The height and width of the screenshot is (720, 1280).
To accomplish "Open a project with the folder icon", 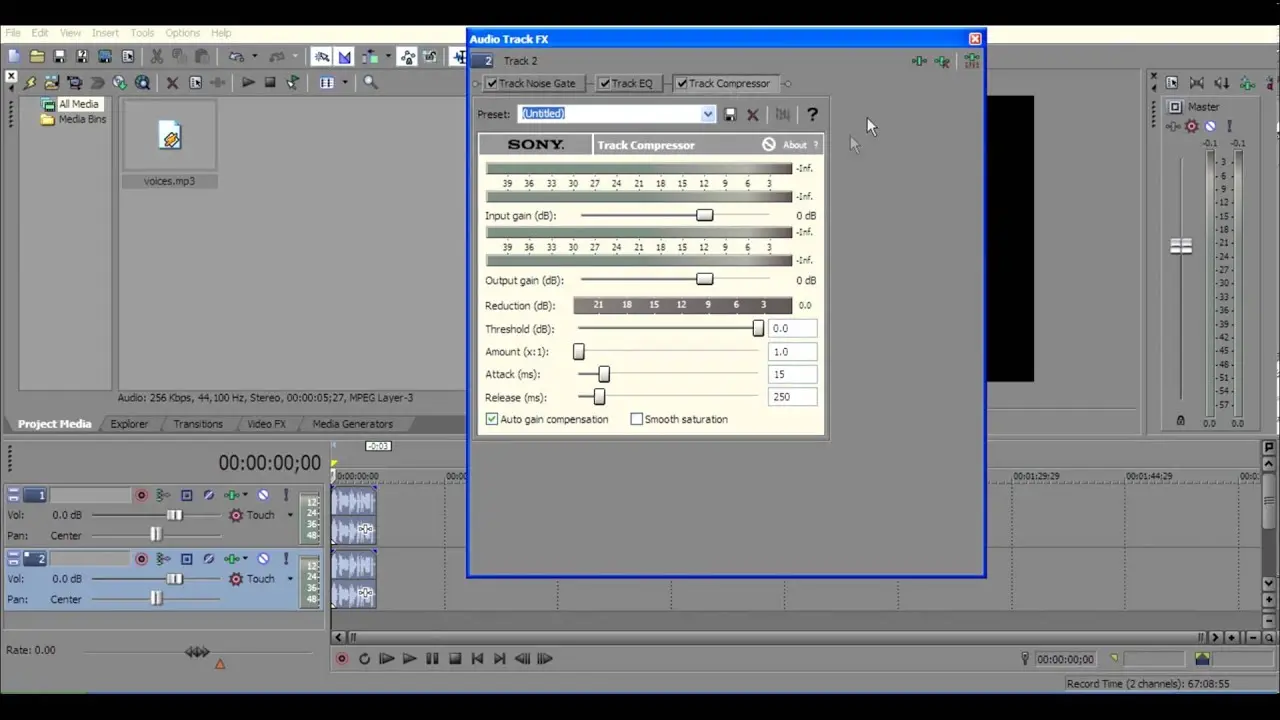I will pyautogui.click(x=37, y=57).
